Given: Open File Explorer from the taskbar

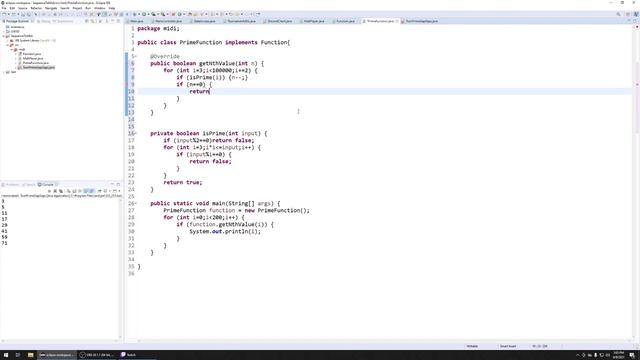Looking at the screenshot, I should (x=30, y=355).
